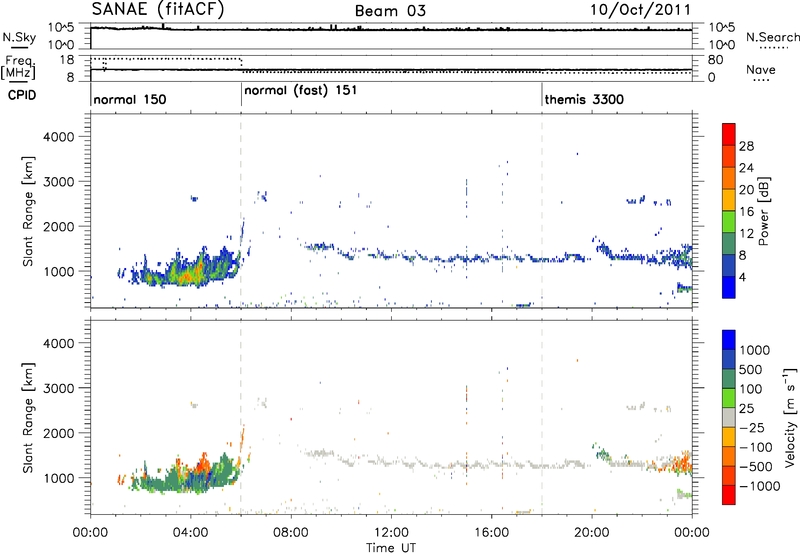
Task: Click the Power [dB] colorbar label
Action: coord(763,211)
